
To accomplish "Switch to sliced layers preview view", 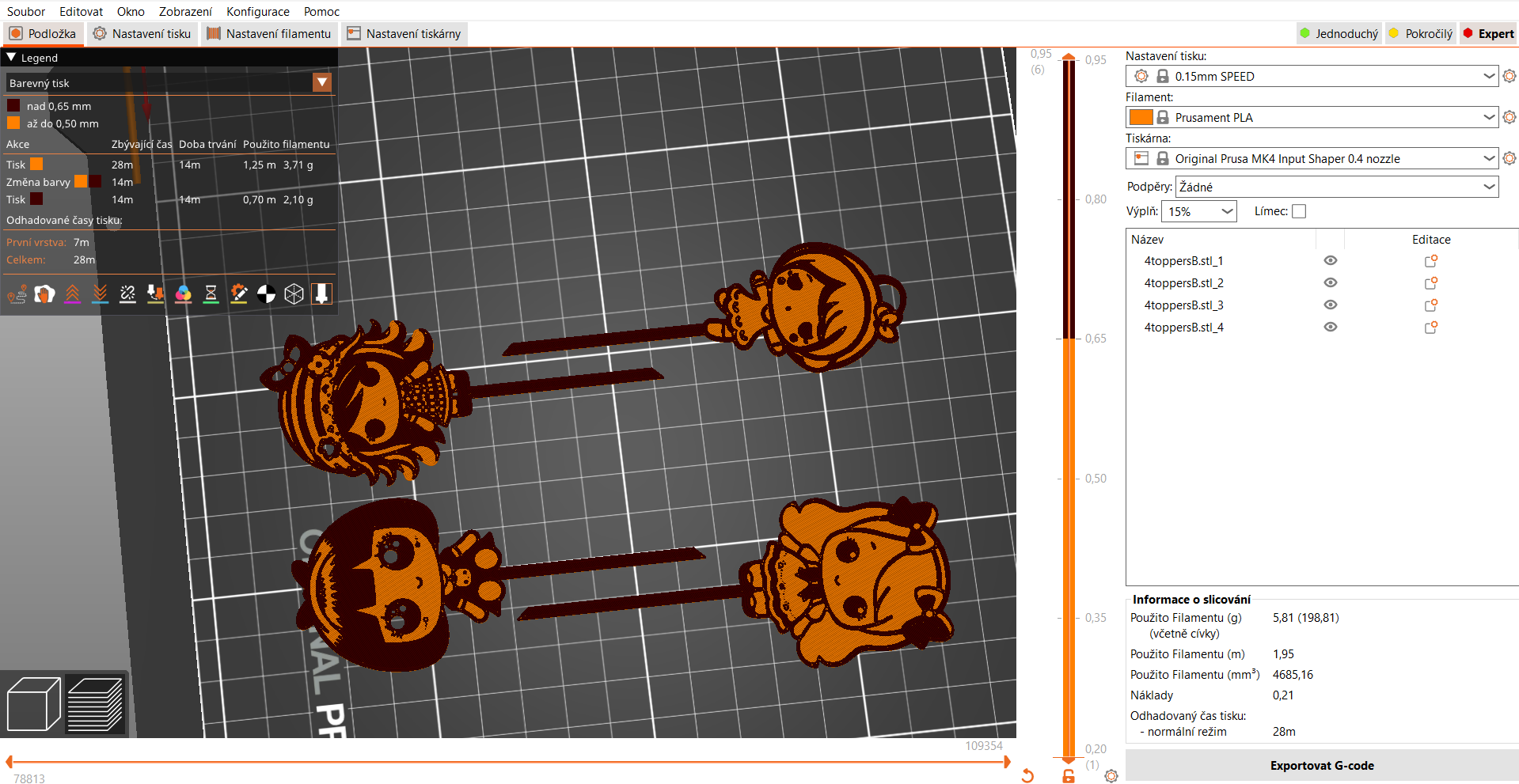I will (x=96, y=703).
